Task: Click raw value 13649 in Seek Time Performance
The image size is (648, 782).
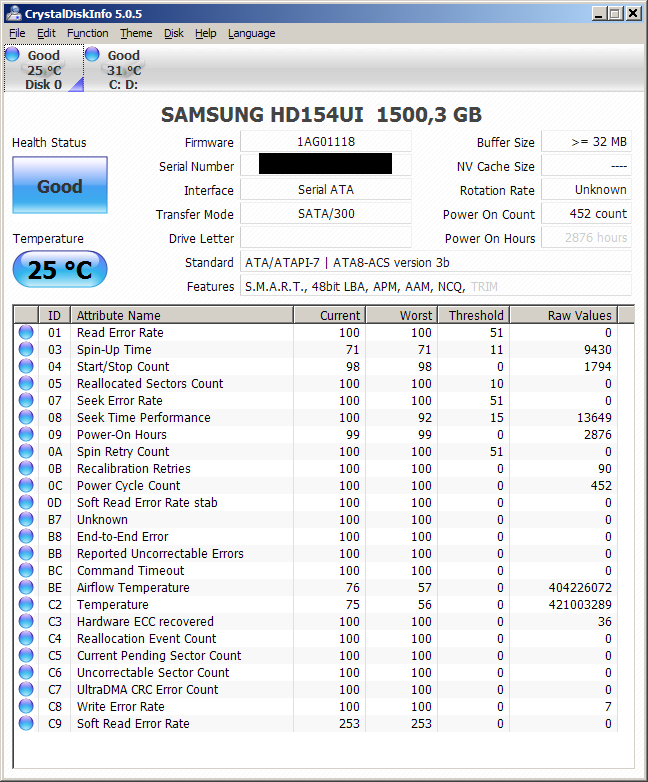Action: pyautogui.click(x=594, y=417)
